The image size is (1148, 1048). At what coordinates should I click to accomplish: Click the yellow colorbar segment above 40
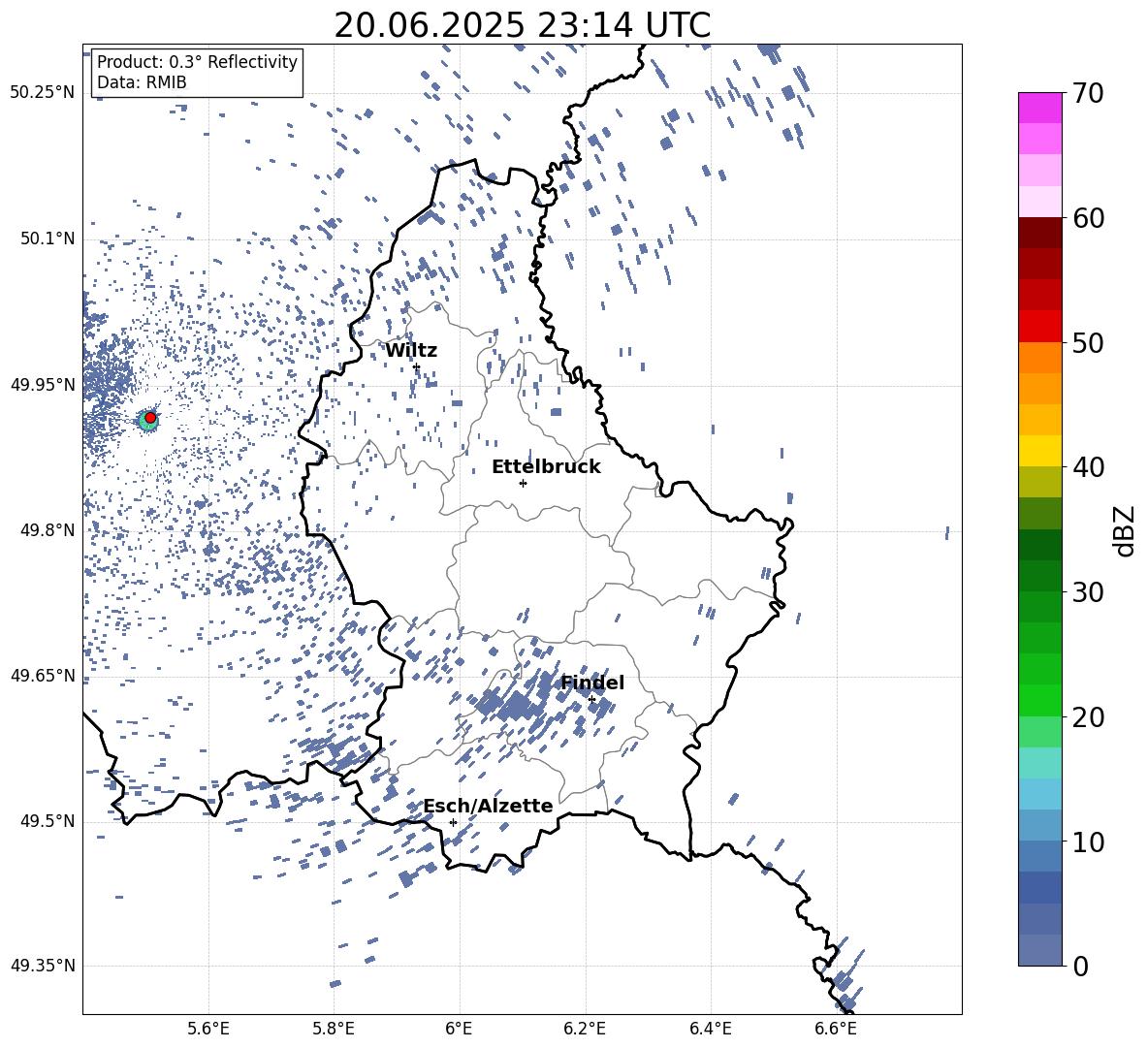(x=1040, y=451)
